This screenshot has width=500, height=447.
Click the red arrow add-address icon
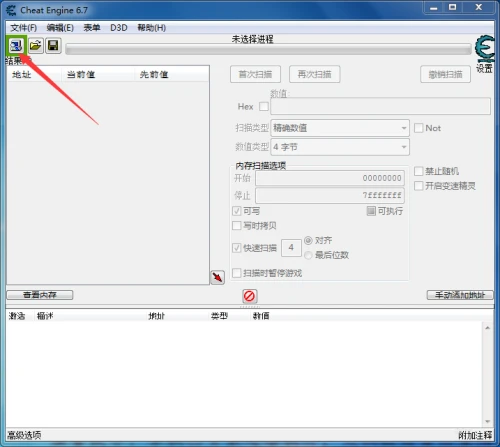(x=218, y=277)
